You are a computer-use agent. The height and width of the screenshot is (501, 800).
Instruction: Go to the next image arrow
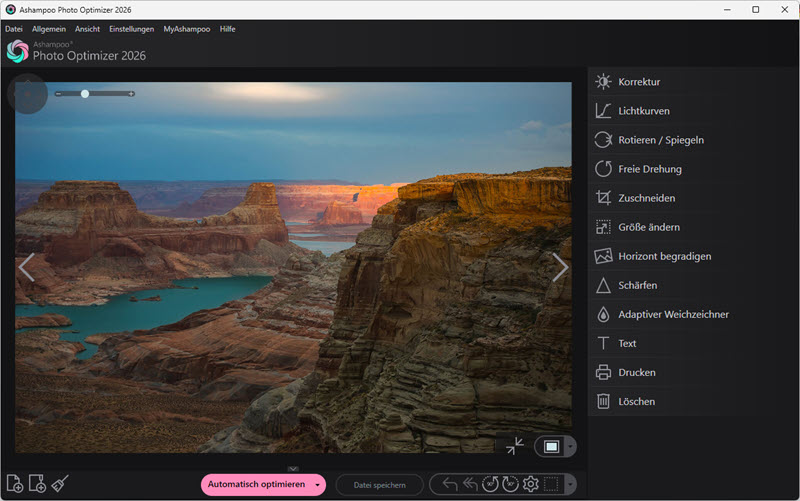560,267
